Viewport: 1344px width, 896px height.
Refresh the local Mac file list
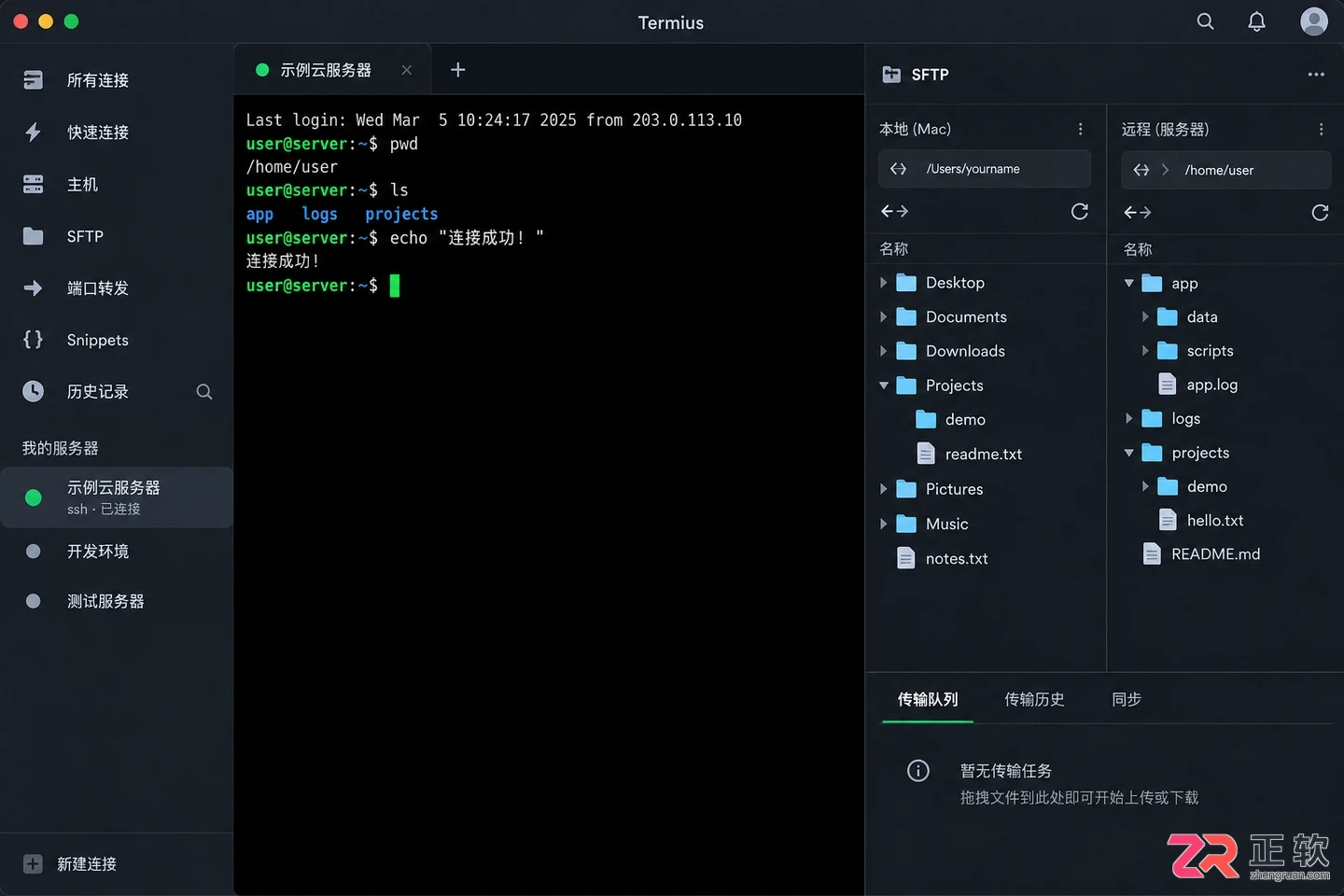(x=1080, y=212)
